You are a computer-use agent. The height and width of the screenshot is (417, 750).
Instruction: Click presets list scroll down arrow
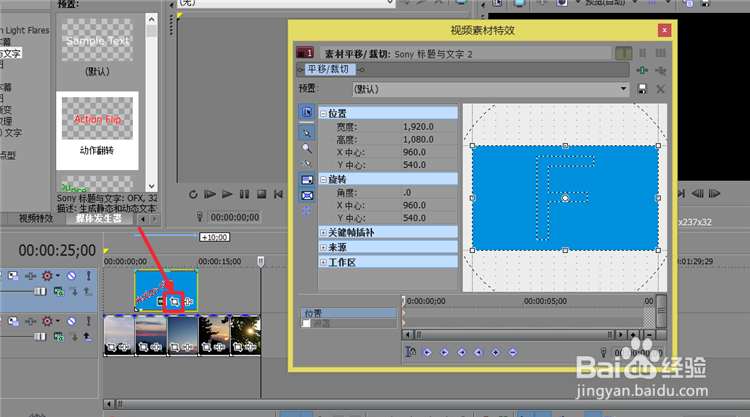coord(152,186)
